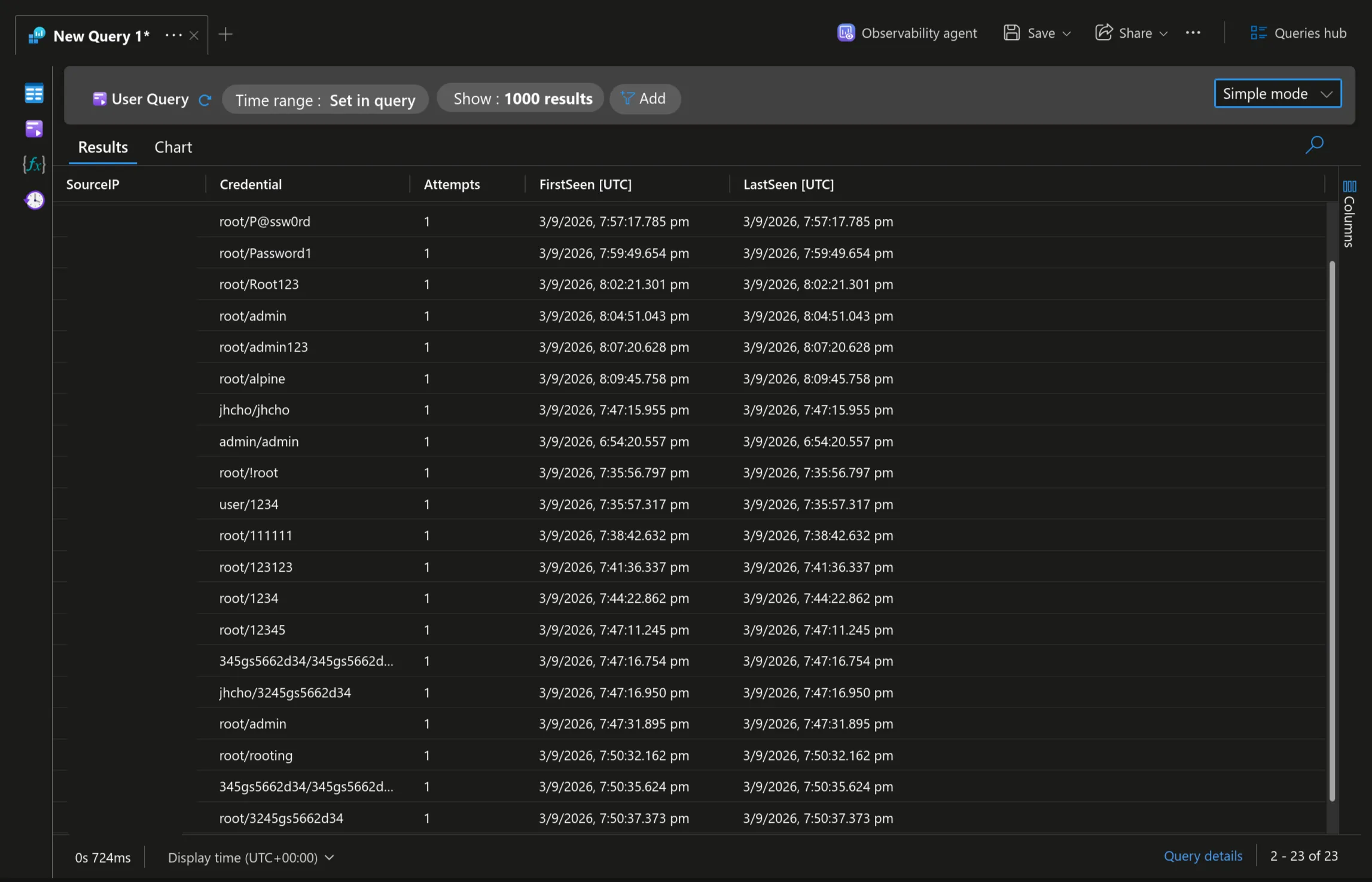The image size is (1372, 882).
Task: Add a new query tab with plus
Action: coord(225,34)
